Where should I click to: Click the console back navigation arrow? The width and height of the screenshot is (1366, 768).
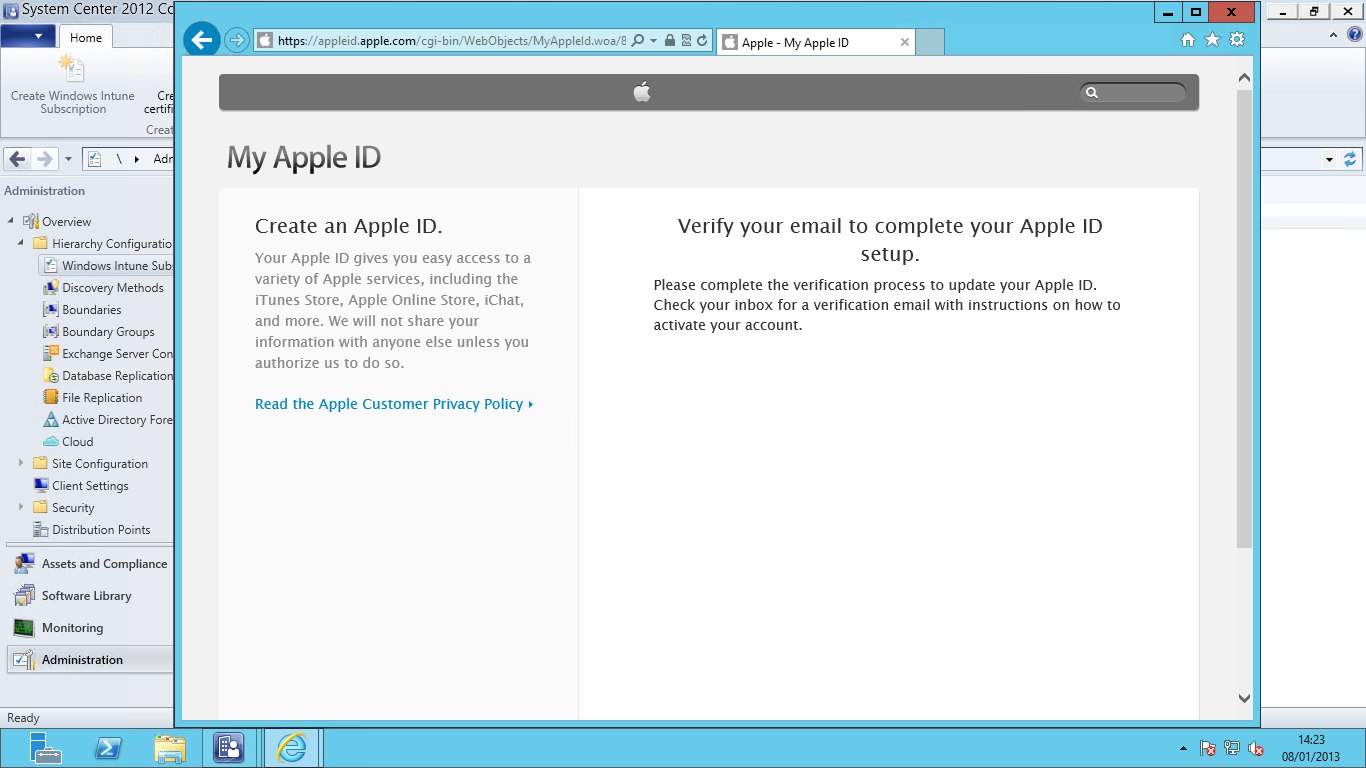[x=17, y=159]
